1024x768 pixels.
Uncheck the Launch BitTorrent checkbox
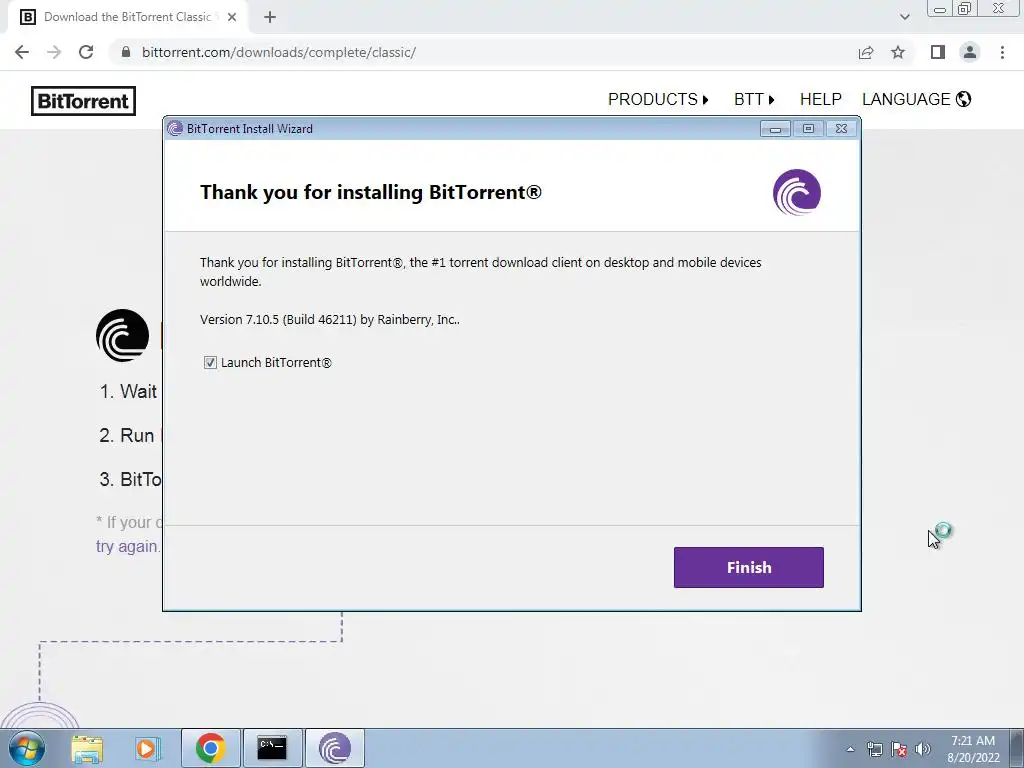[x=210, y=362]
